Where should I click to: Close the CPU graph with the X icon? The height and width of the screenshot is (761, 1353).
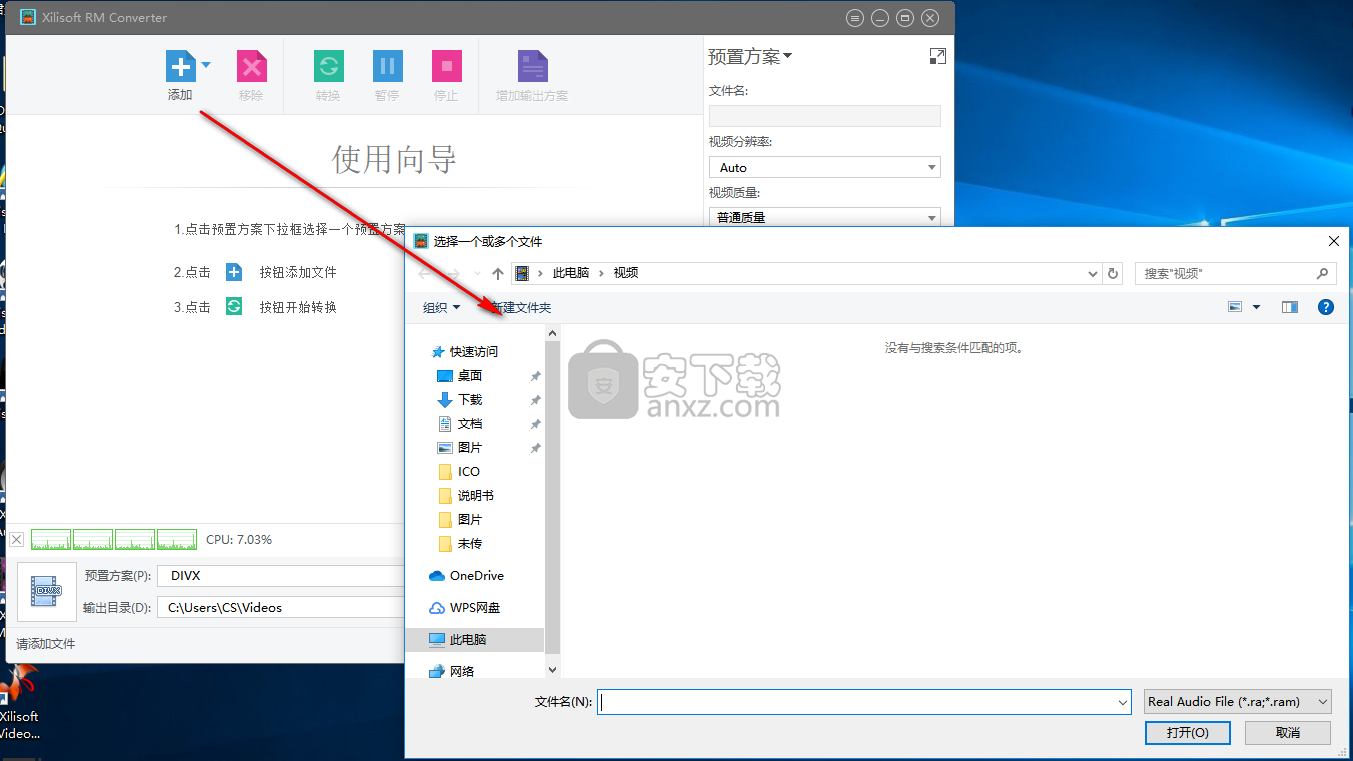pyautogui.click(x=17, y=540)
